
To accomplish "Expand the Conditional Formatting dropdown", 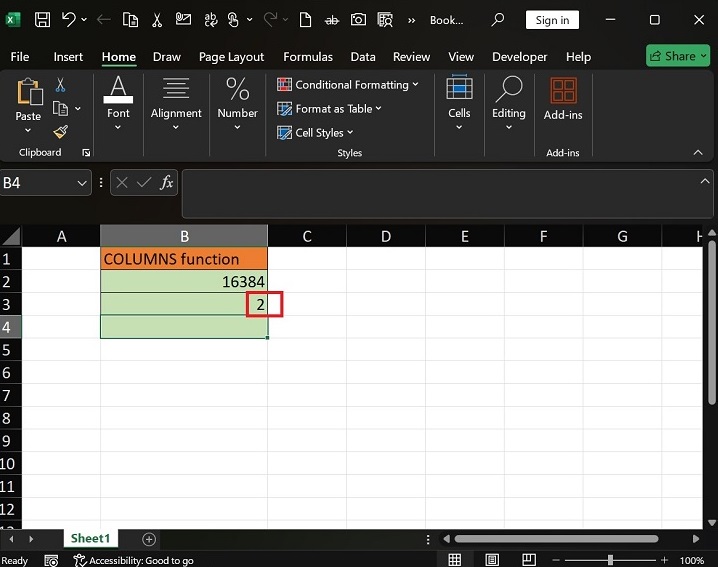I will coord(348,85).
